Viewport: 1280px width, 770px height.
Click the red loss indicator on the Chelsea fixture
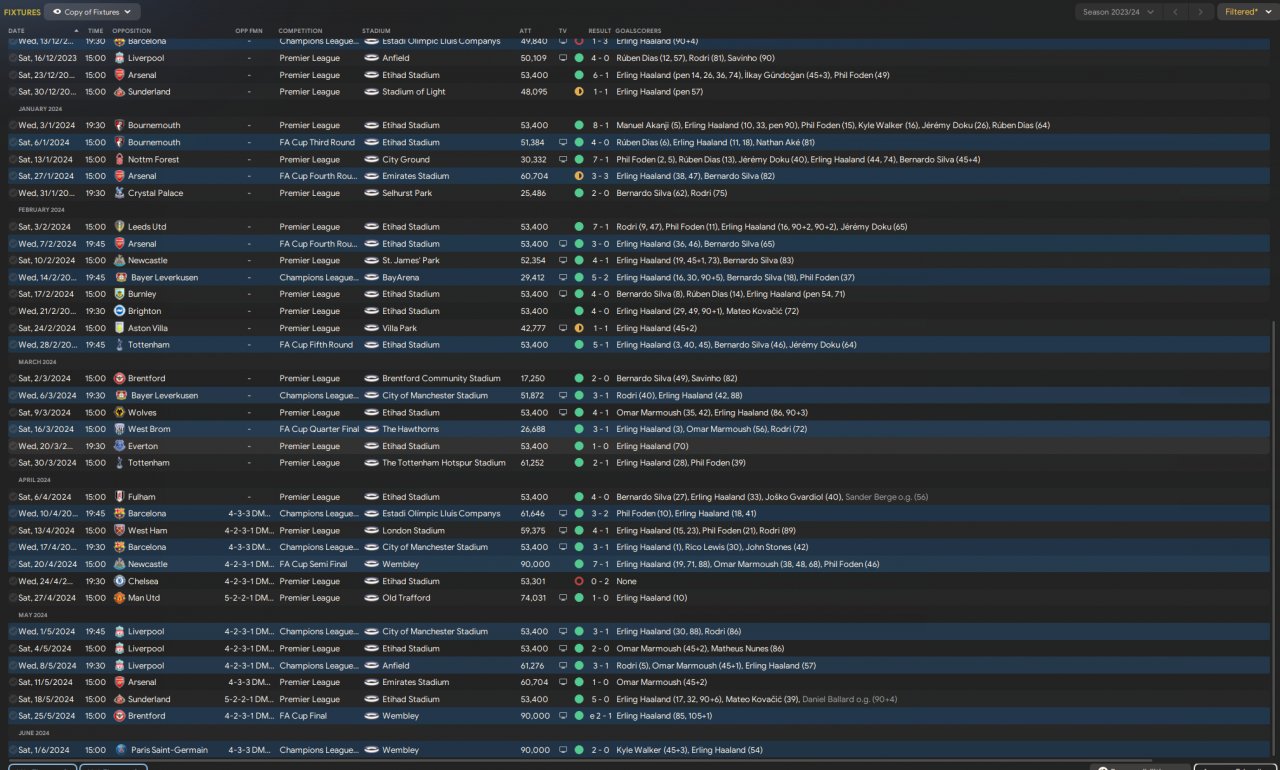[578, 581]
